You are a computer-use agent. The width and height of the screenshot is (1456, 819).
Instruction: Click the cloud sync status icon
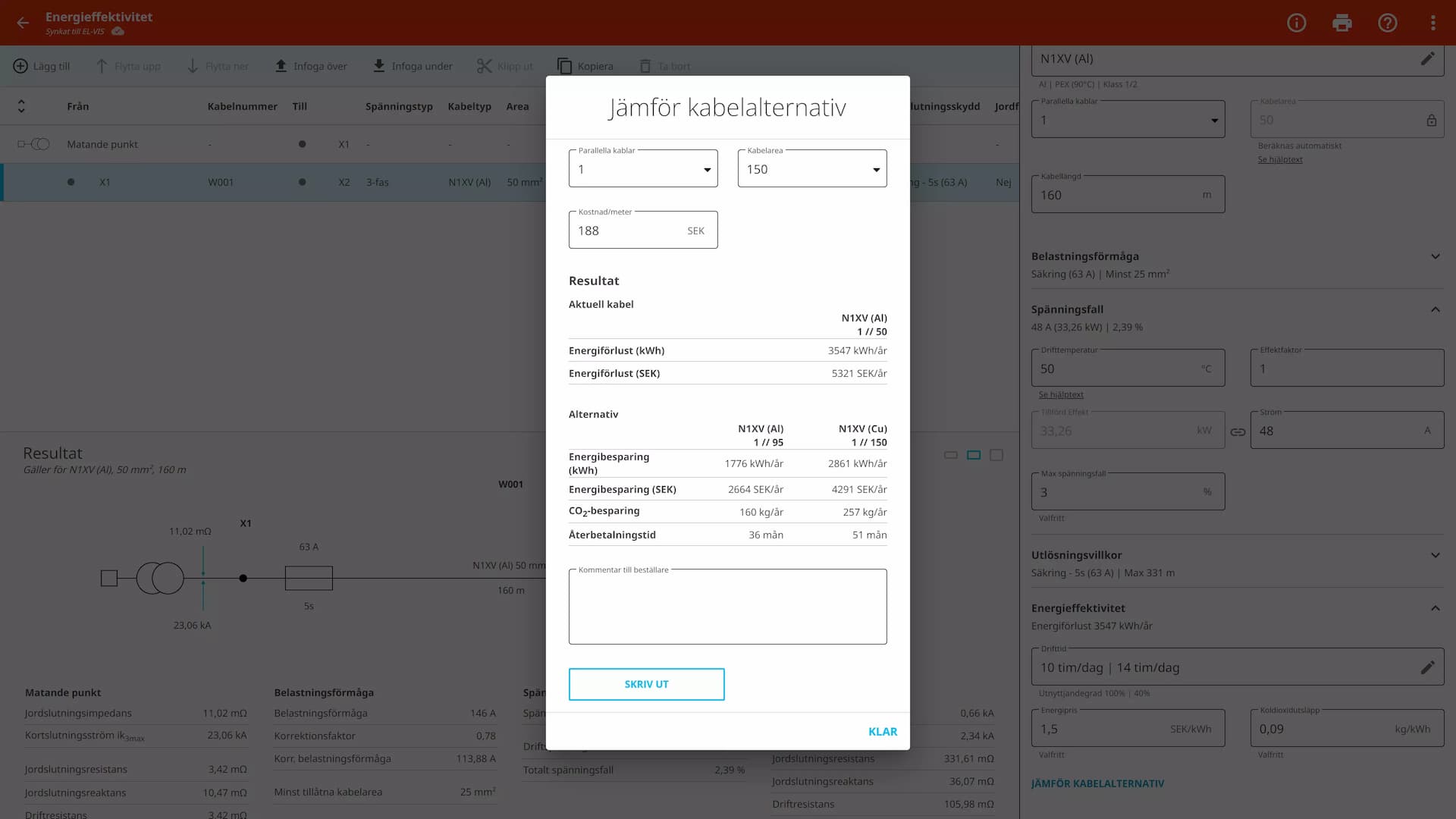(118, 31)
